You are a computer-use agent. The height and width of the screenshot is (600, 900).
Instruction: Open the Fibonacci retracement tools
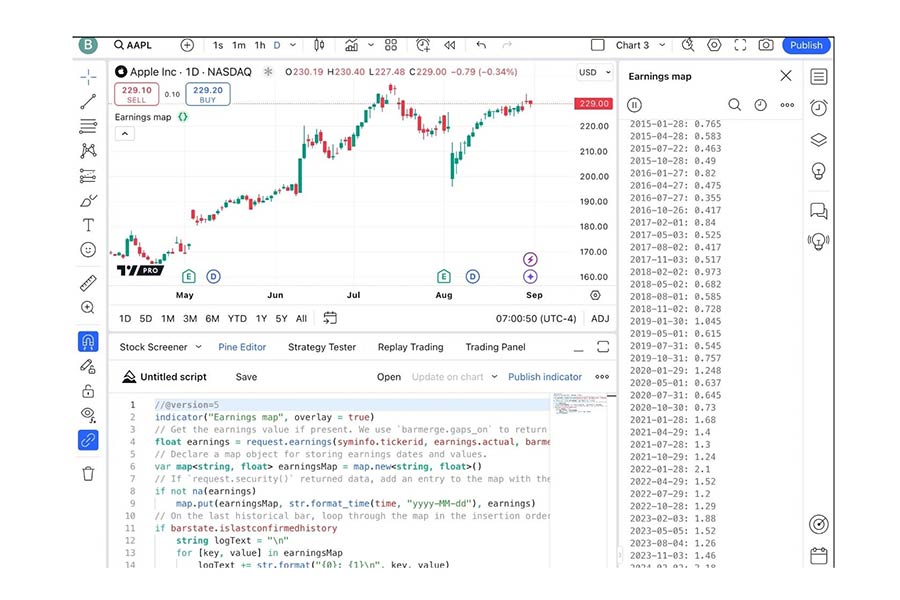click(x=88, y=126)
